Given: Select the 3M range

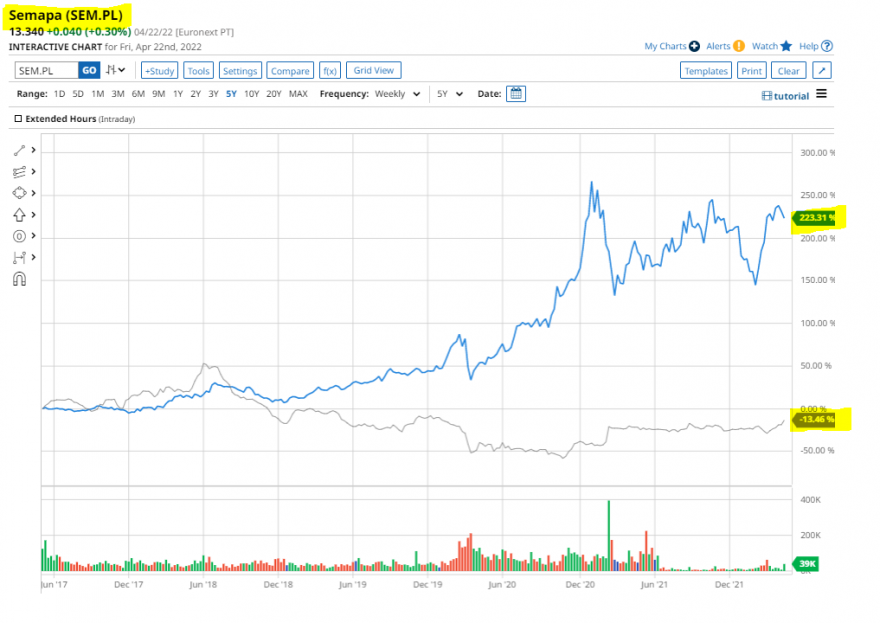Looking at the screenshot, I should 118,94.
